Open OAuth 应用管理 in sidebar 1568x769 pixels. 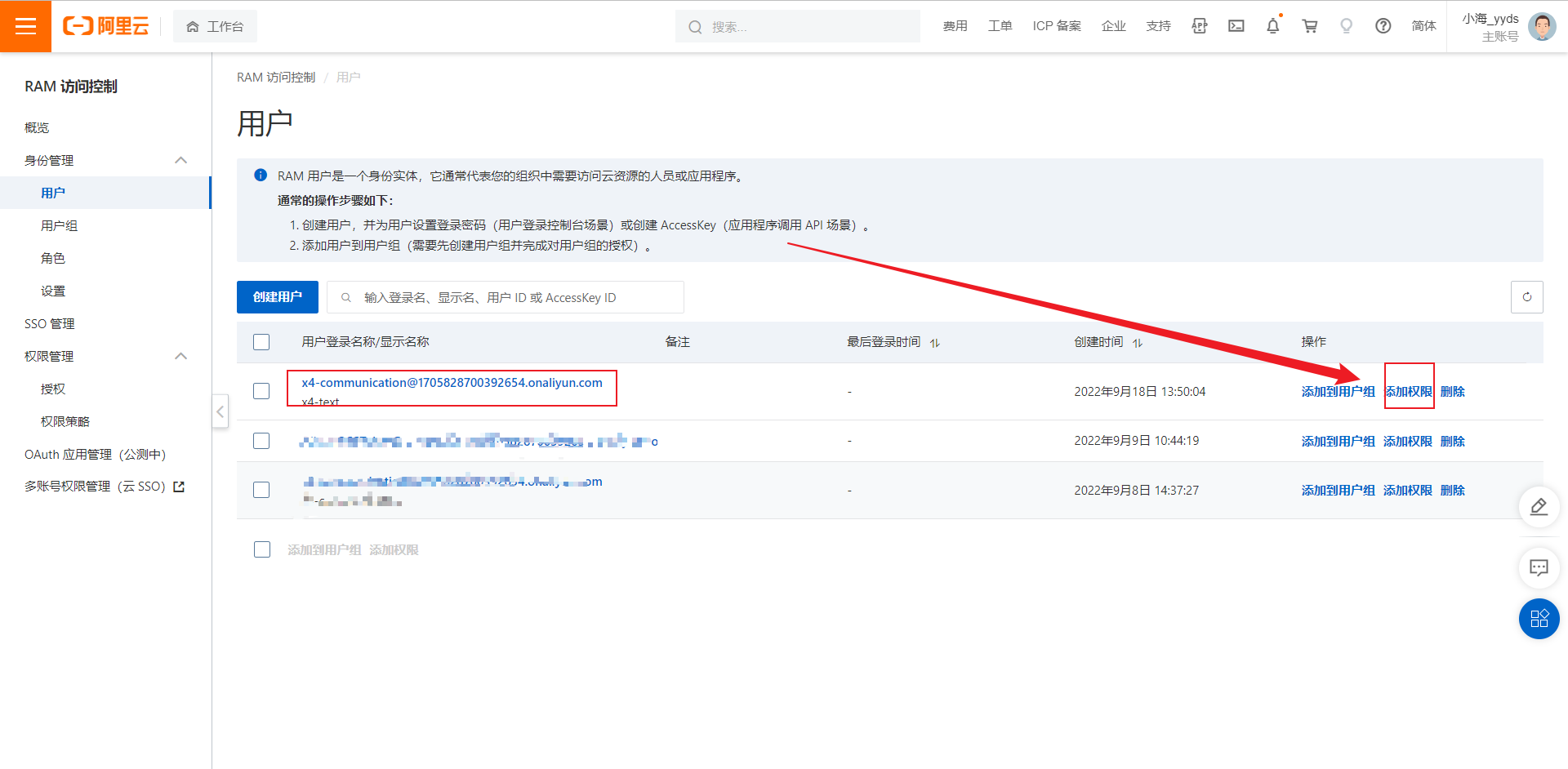(95, 454)
